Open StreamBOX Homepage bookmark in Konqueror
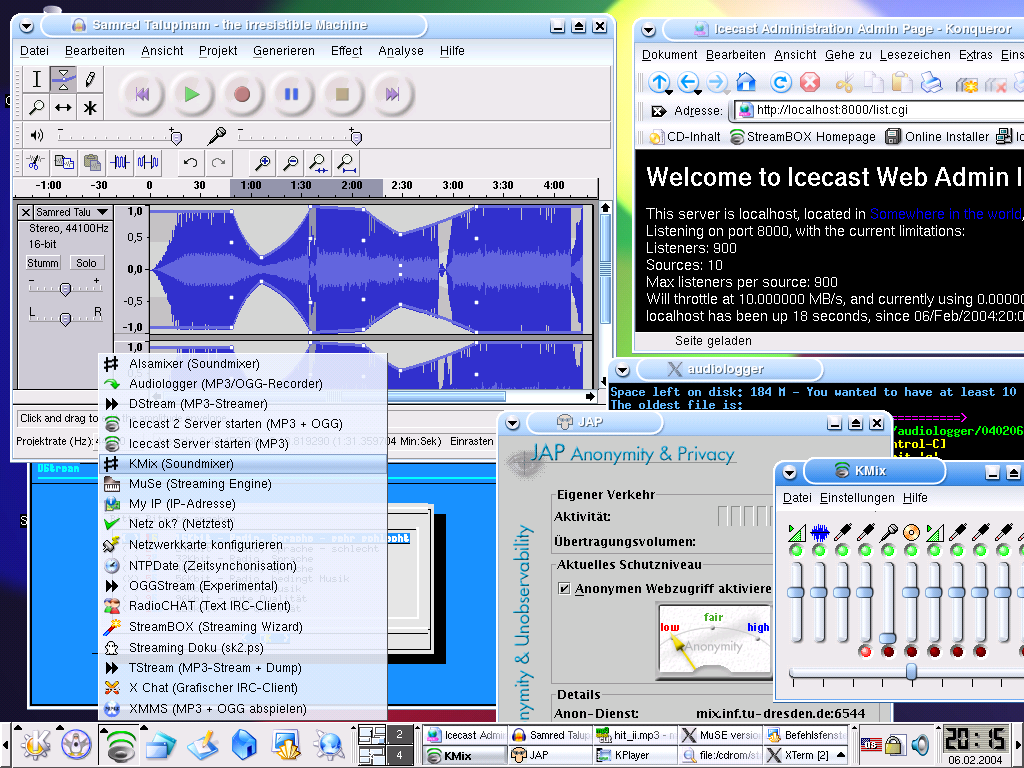1024x768 pixels. pyautogui.click(x=803, y=136)
